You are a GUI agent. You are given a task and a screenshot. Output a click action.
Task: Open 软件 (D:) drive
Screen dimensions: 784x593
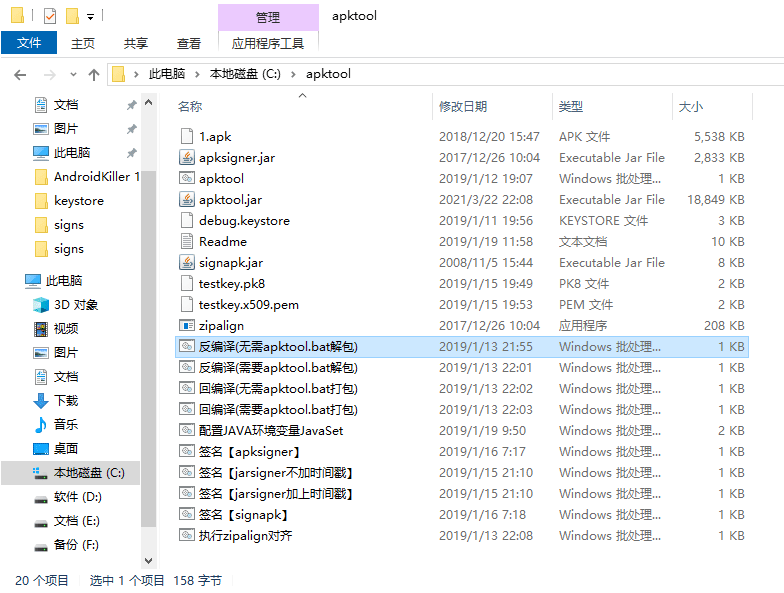click(78, 496)
